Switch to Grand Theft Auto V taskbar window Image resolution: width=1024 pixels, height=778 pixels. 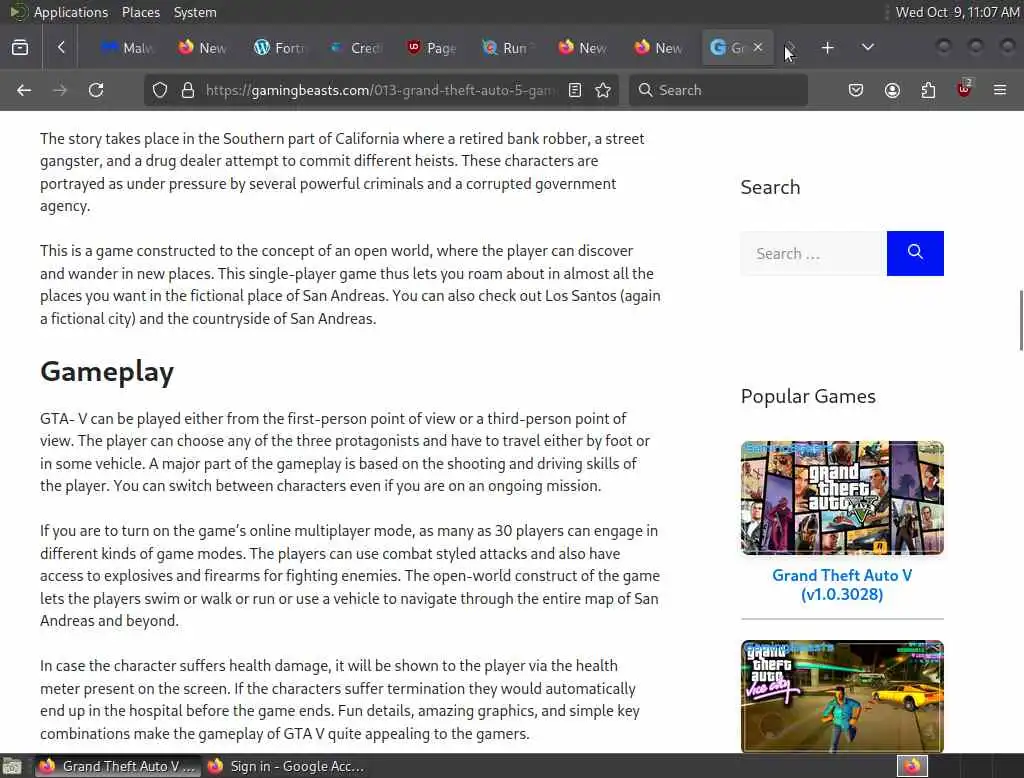tap(118, 766)
